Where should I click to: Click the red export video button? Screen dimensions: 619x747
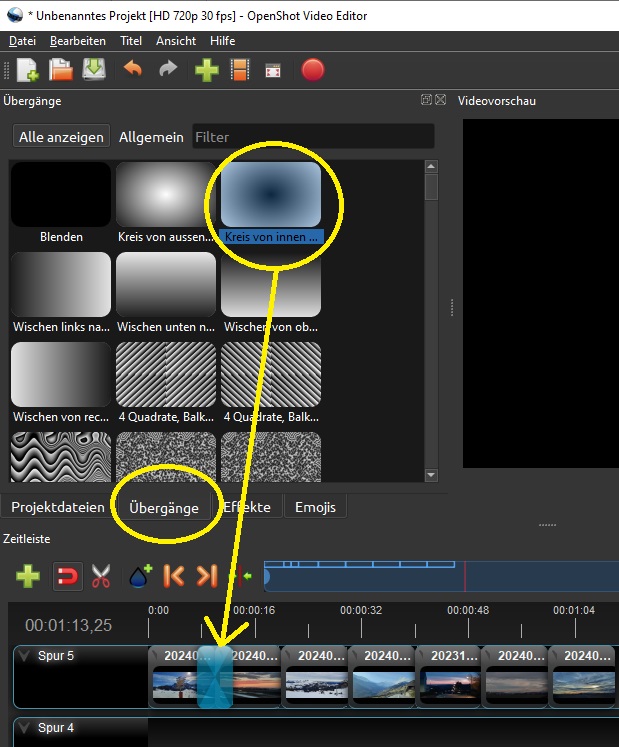312,70
